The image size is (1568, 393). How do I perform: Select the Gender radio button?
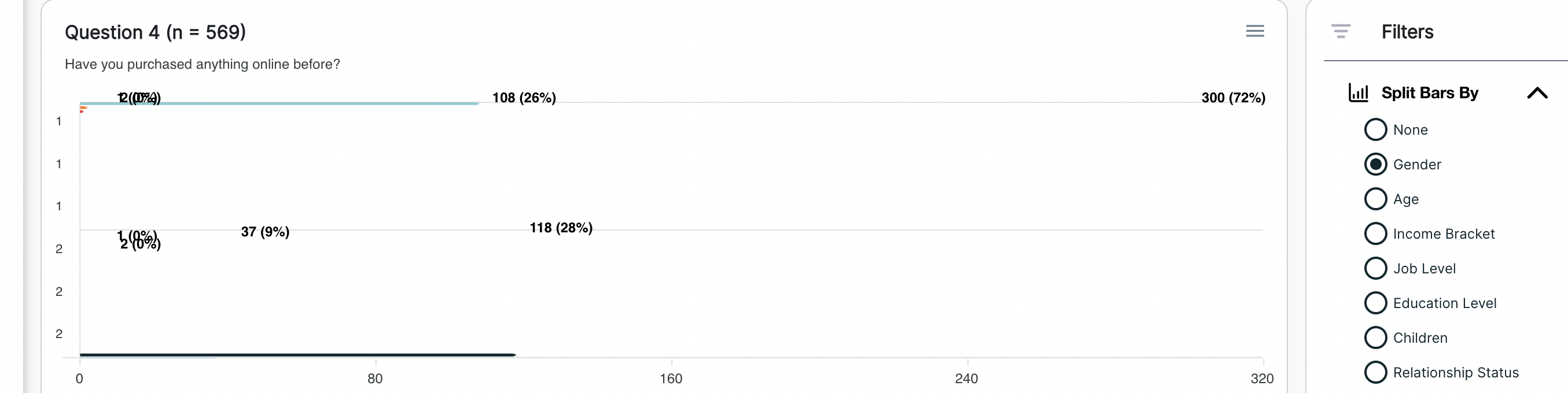[x=1375, y=164]
